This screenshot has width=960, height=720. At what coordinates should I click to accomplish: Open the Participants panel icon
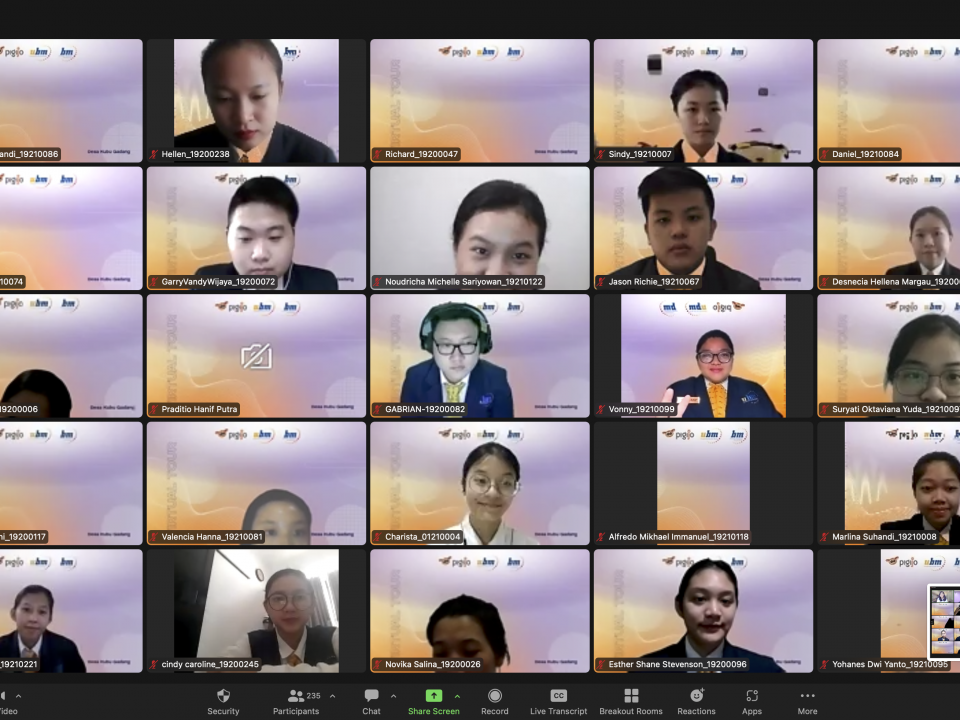click(x=296, y=696)
